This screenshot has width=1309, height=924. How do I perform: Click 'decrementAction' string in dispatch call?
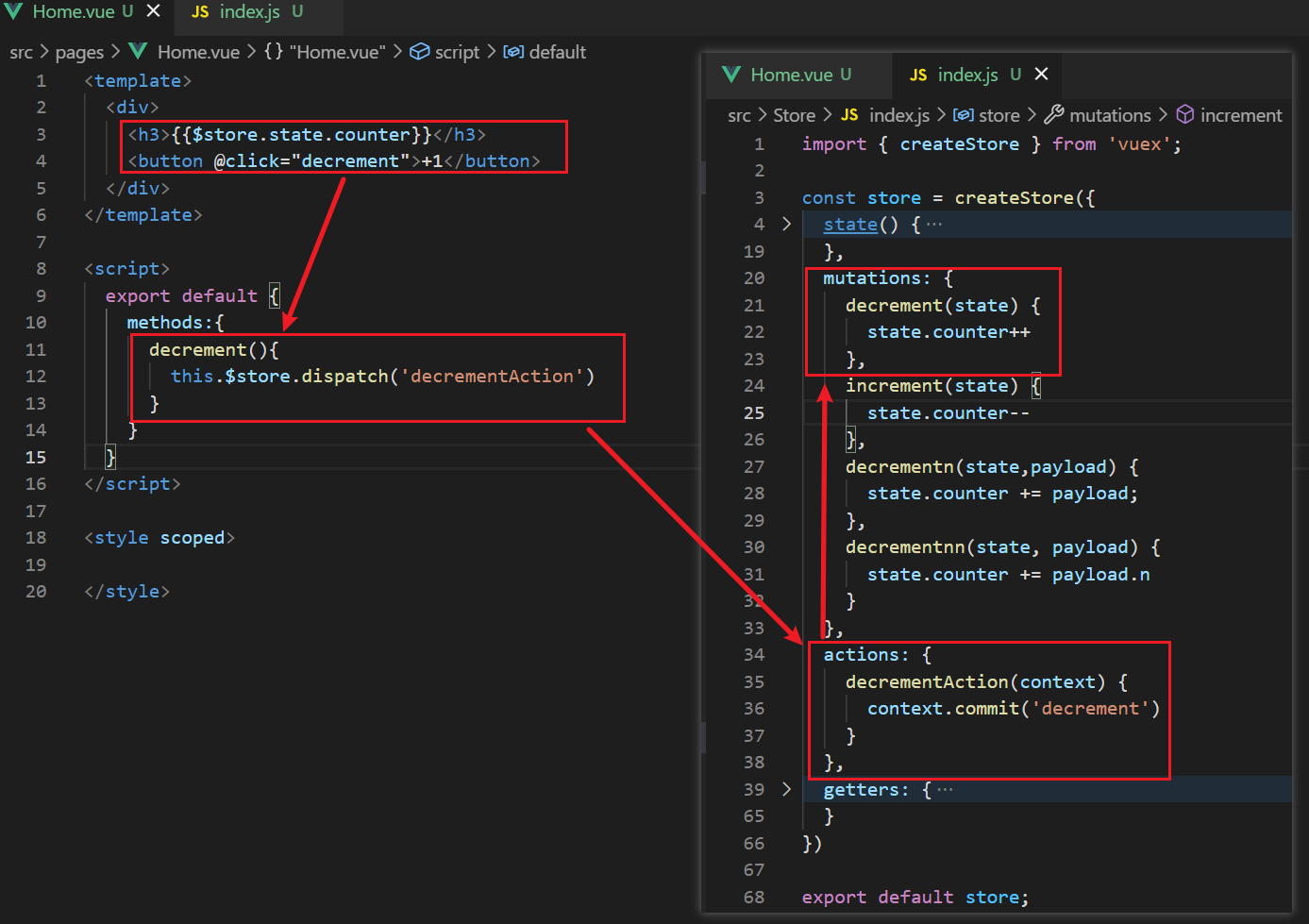click(492, 377)
